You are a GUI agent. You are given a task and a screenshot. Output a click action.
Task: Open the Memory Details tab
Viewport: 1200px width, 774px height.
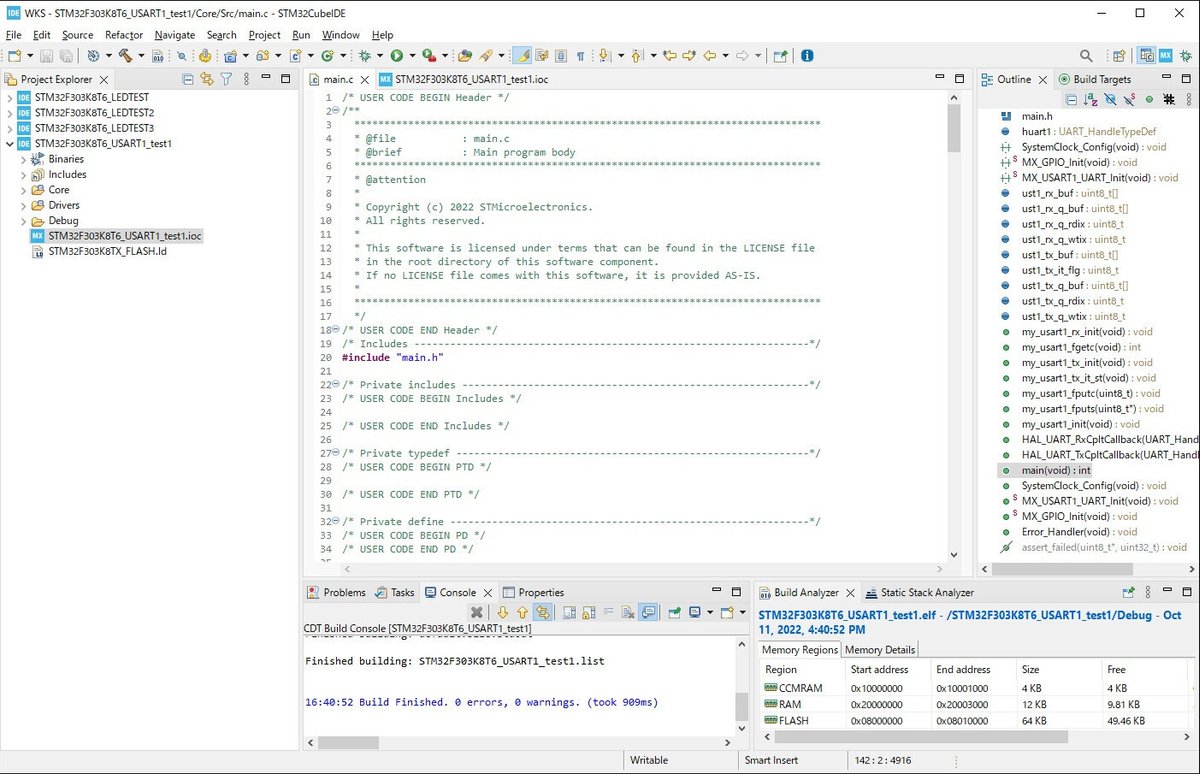(x=879, y=650)
